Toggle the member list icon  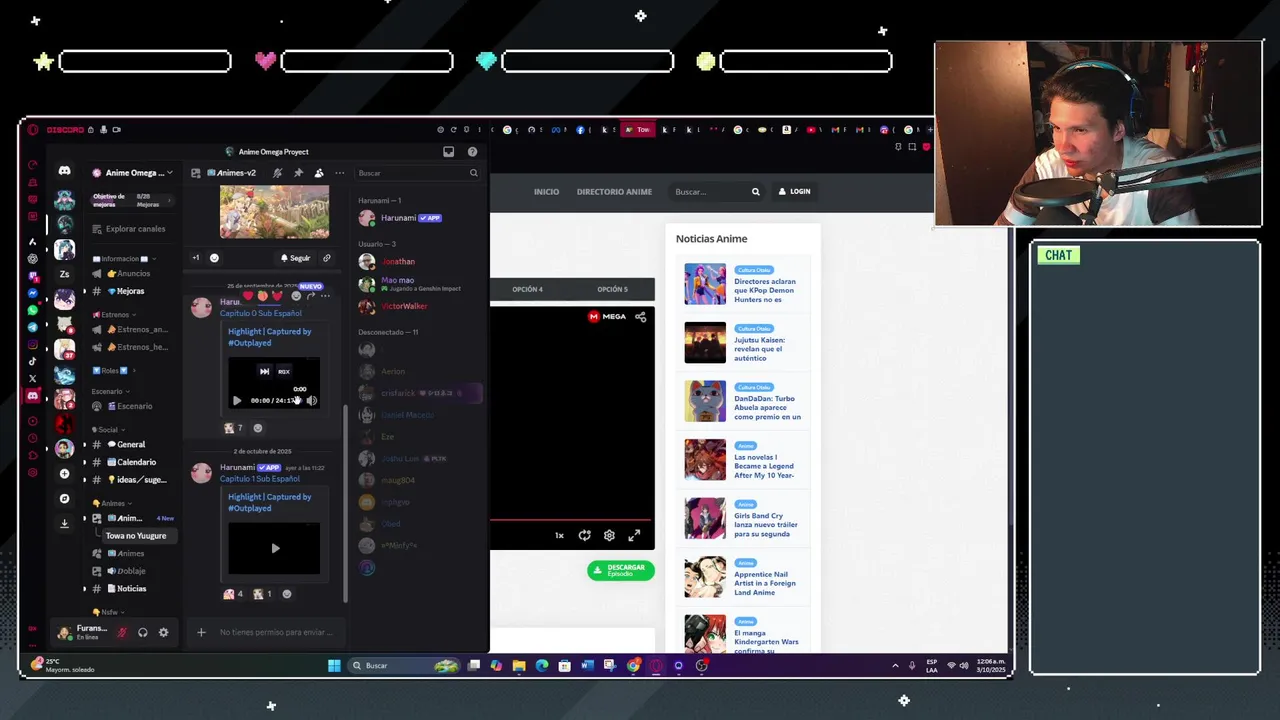point(319,173)
